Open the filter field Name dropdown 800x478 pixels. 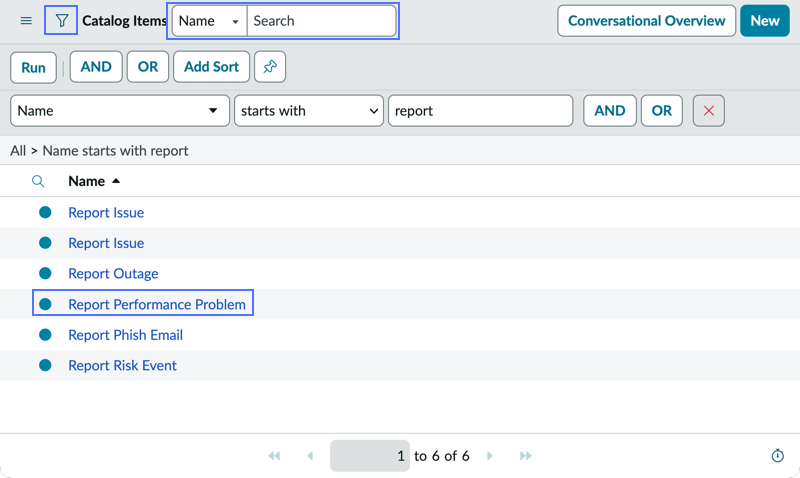120,111
